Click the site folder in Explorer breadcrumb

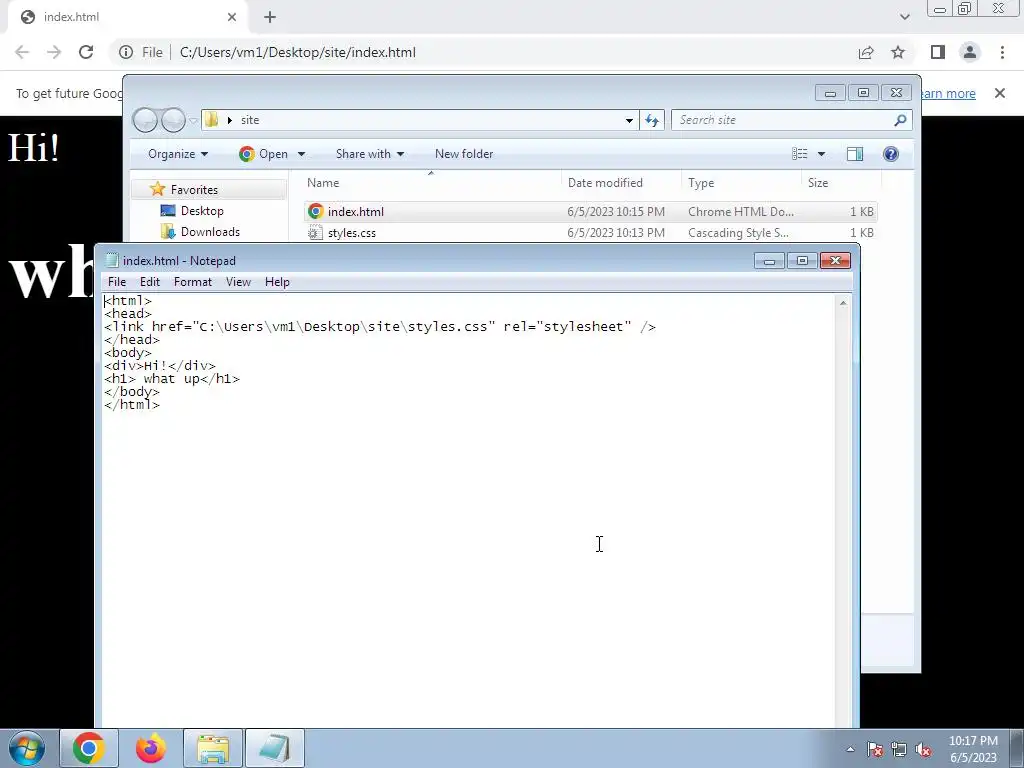point(250,120)
